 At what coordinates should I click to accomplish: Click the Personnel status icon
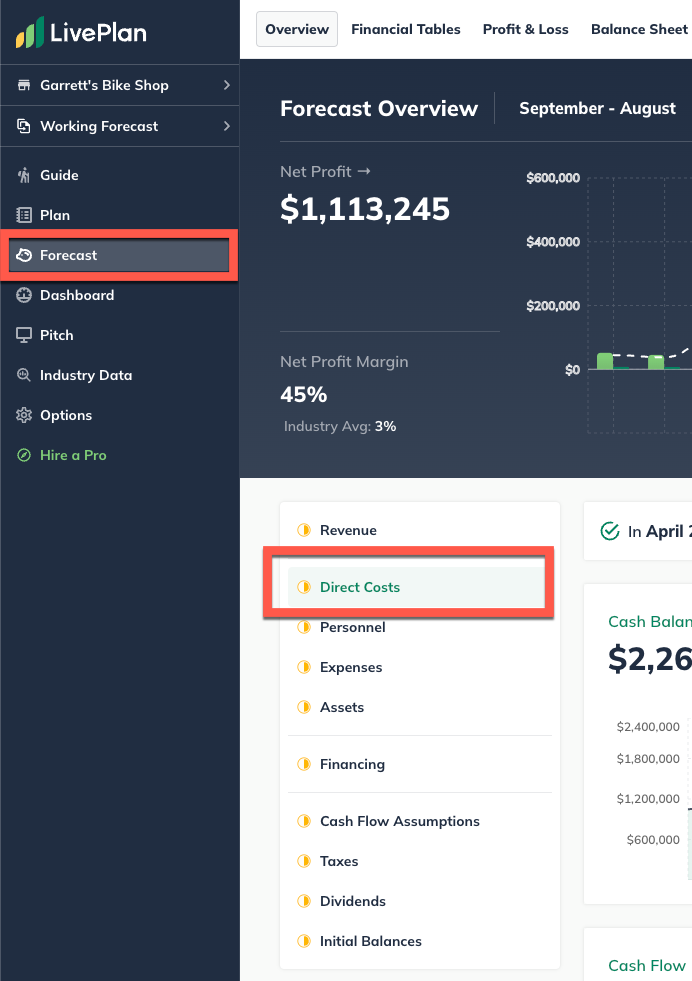point(304,627)
